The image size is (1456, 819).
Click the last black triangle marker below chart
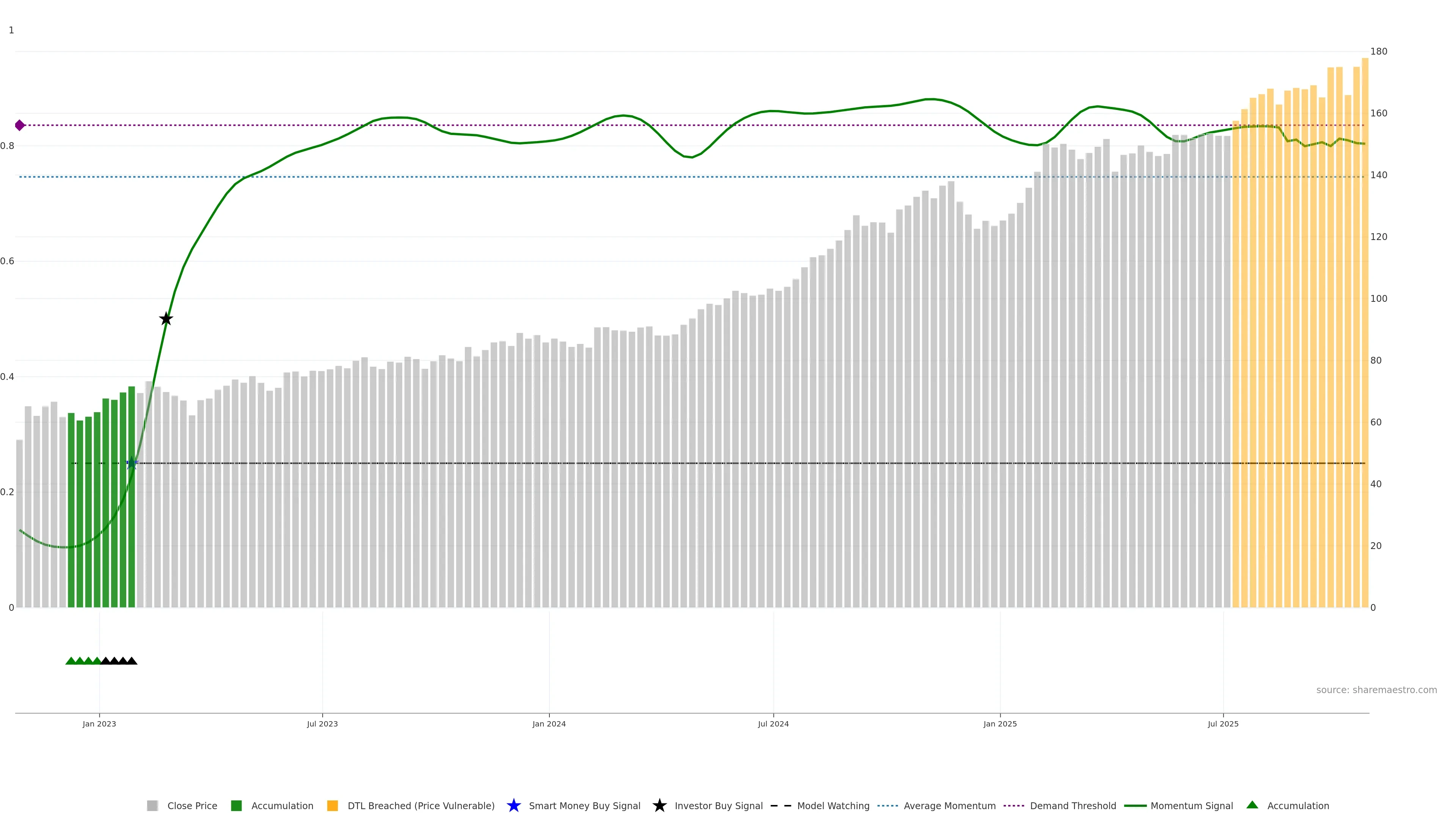click(x=132, y=661)
